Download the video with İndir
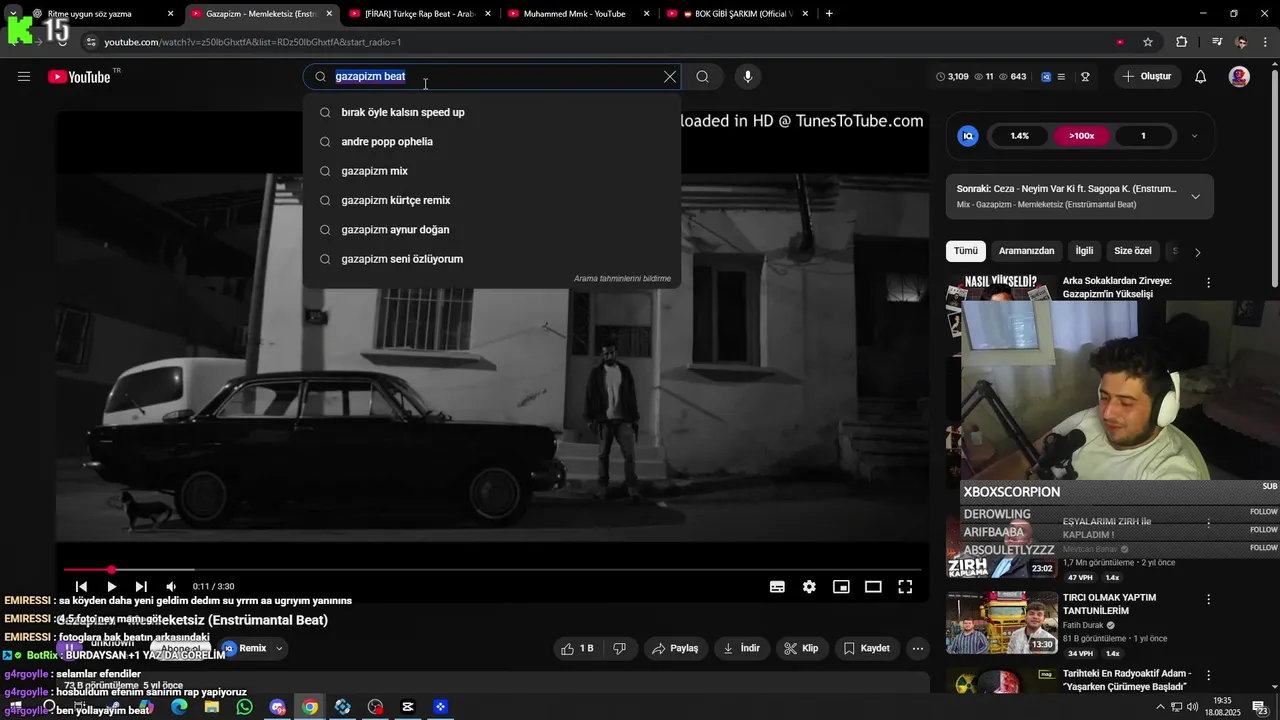This screenshot has width=1280, height=720. coord(742,648)
